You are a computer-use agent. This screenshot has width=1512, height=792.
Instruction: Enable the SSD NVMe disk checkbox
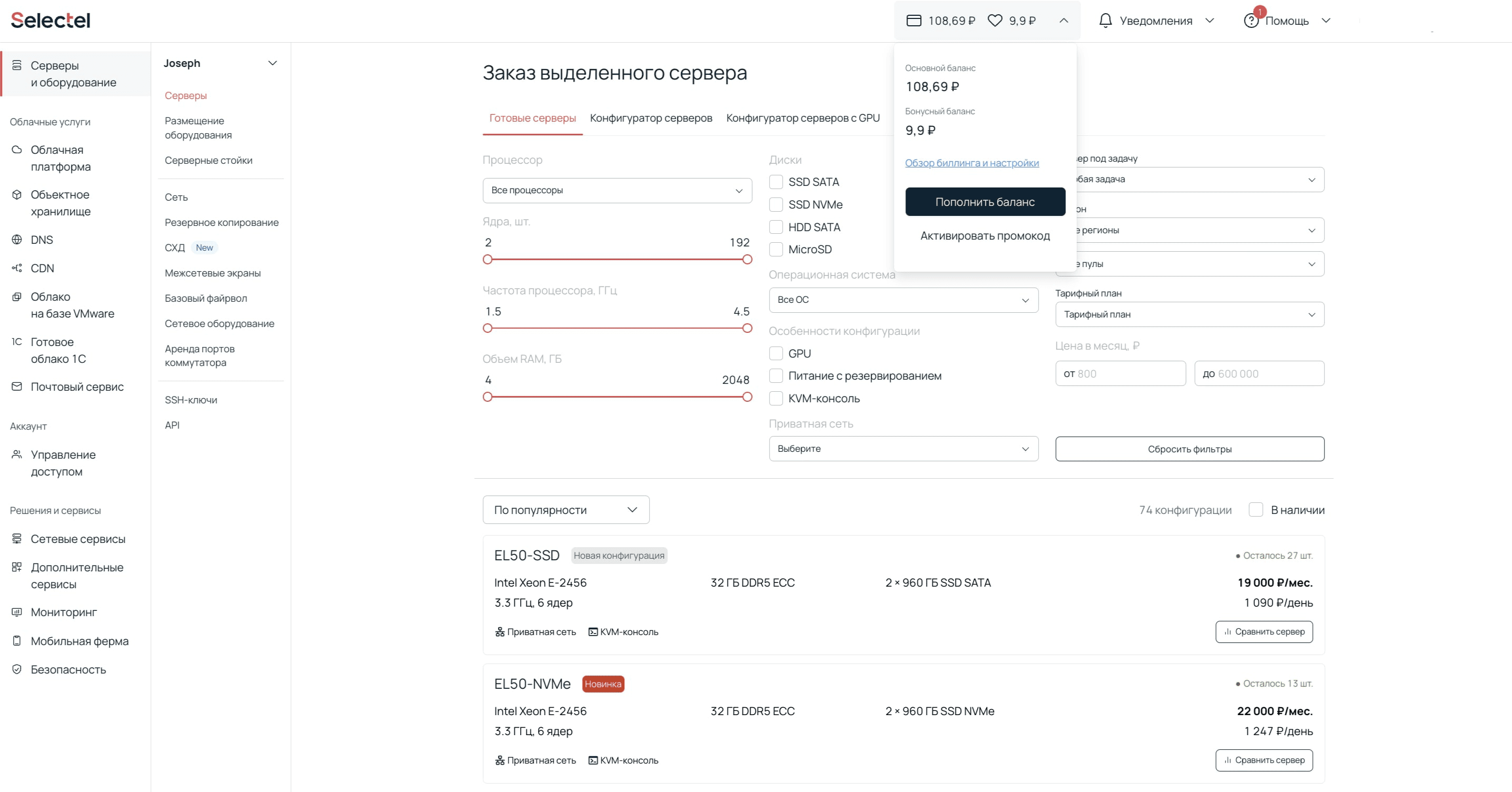[x=776, y=204]
